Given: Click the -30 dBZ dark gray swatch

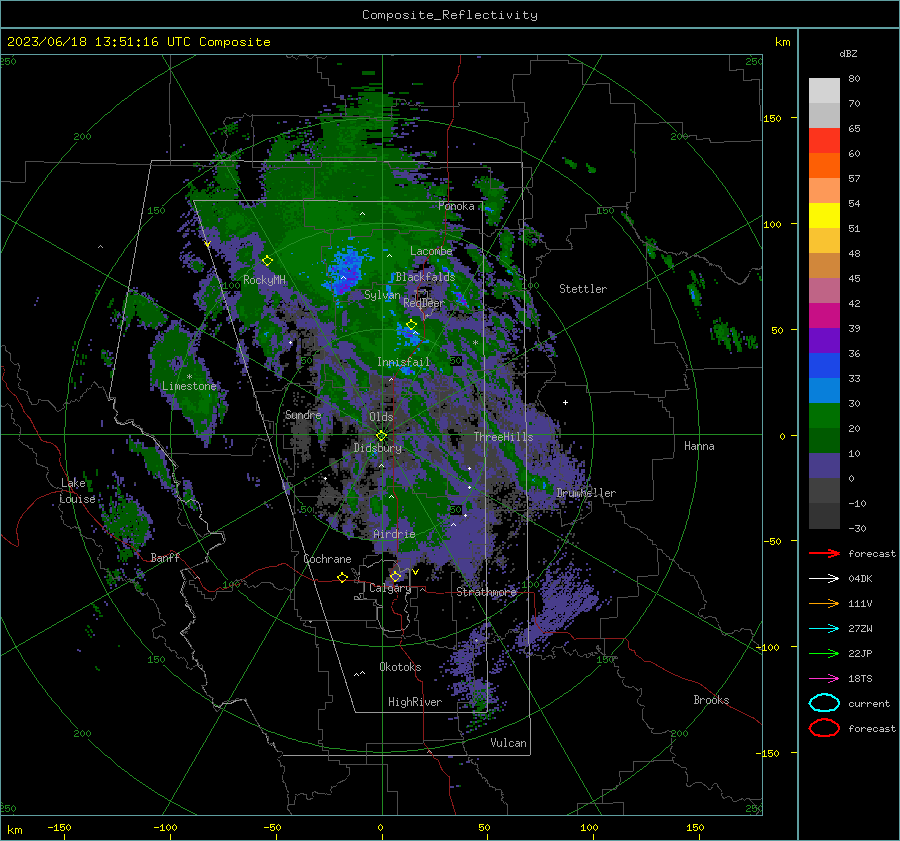Looking at the screenshot, I should tap(824, 516).
